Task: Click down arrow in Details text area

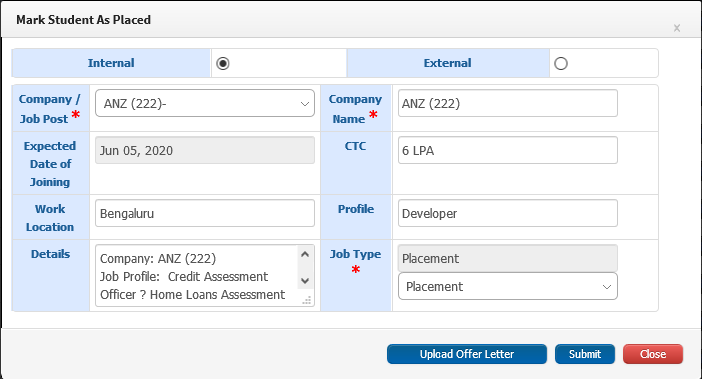Action: pyautogui.click(x=305, y=281)
